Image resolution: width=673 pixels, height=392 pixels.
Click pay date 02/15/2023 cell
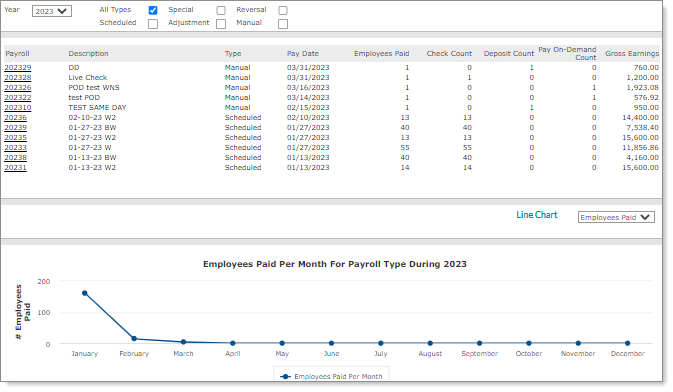click(x=308, y=108)
